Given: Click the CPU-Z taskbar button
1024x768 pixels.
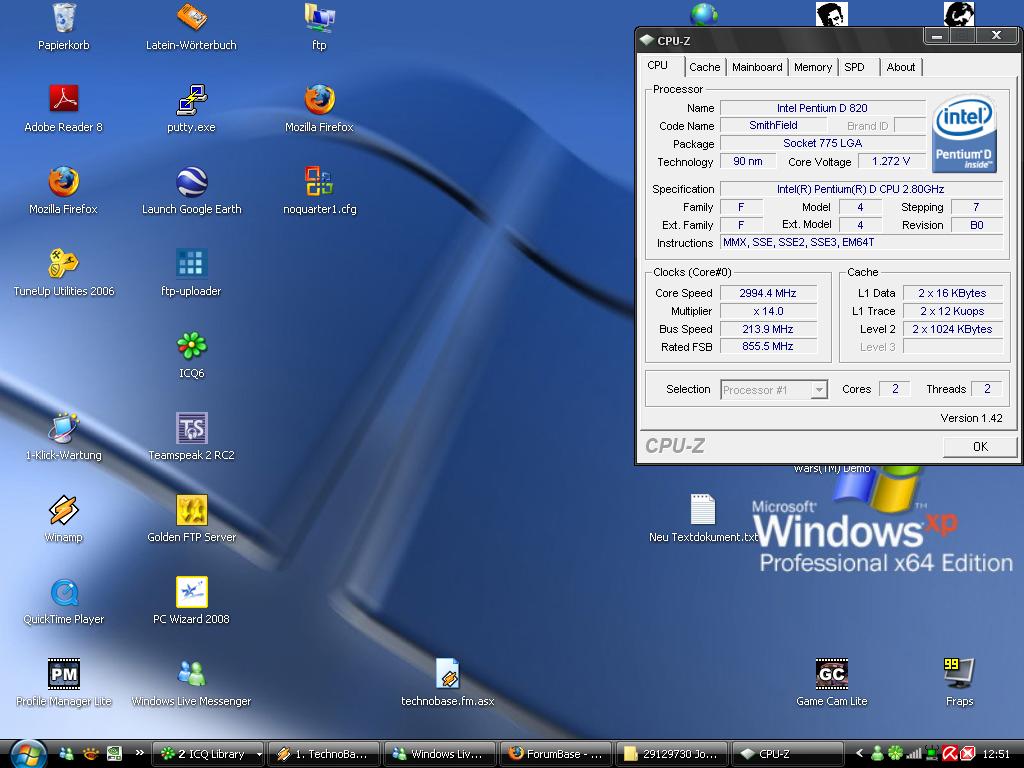Looking at the screenshot, I should coord(787,754).
